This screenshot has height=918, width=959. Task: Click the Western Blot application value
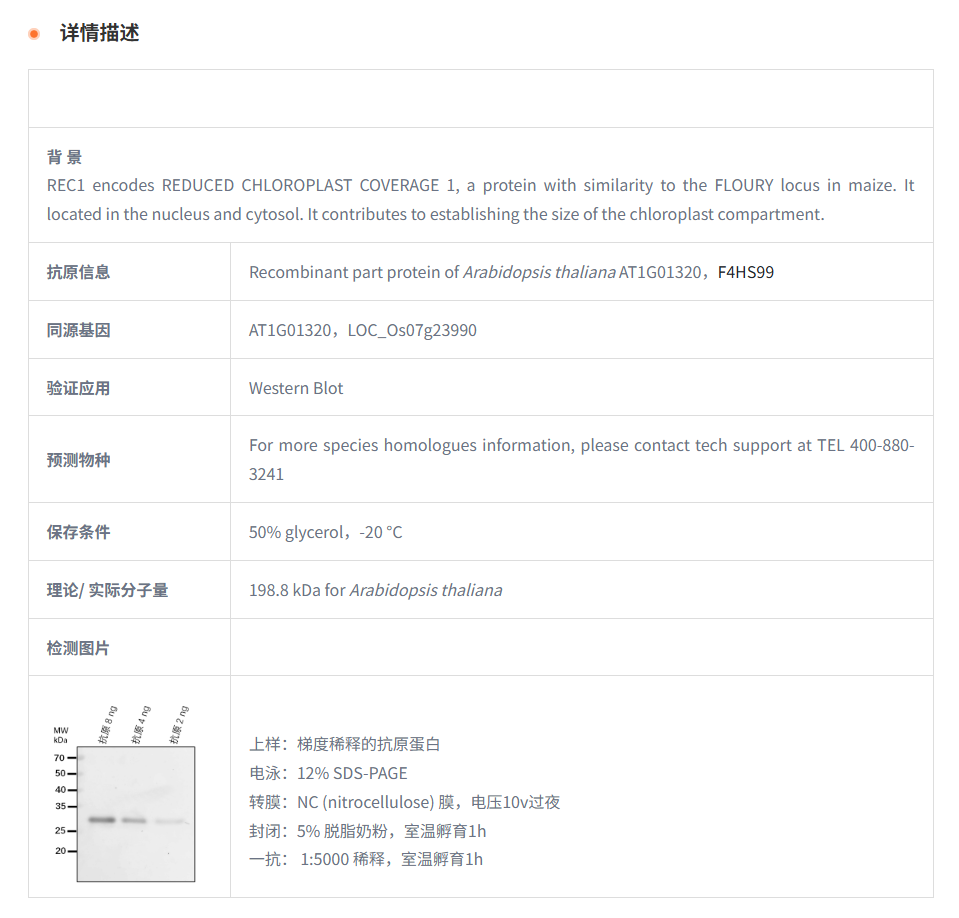click(x=296, y=388)
